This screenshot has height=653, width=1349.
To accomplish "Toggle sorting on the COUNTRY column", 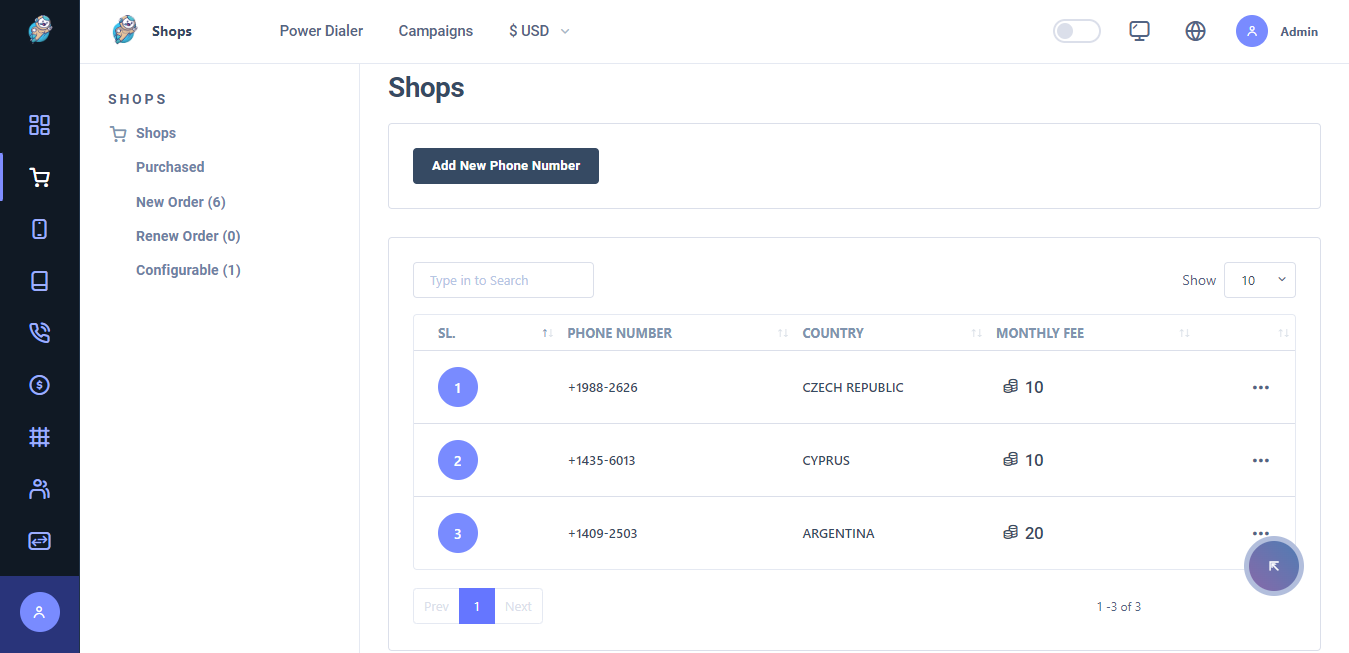I will click(x=976, y=333).
